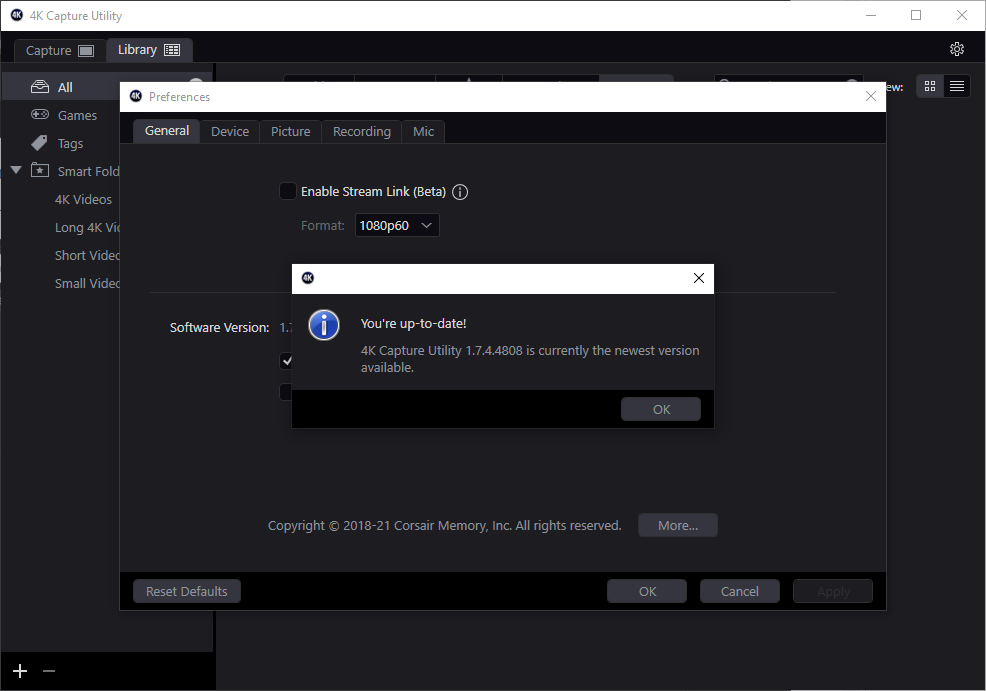Switch to Picture preferences tab
Viewport: 986px width, 691px height.
291,131
